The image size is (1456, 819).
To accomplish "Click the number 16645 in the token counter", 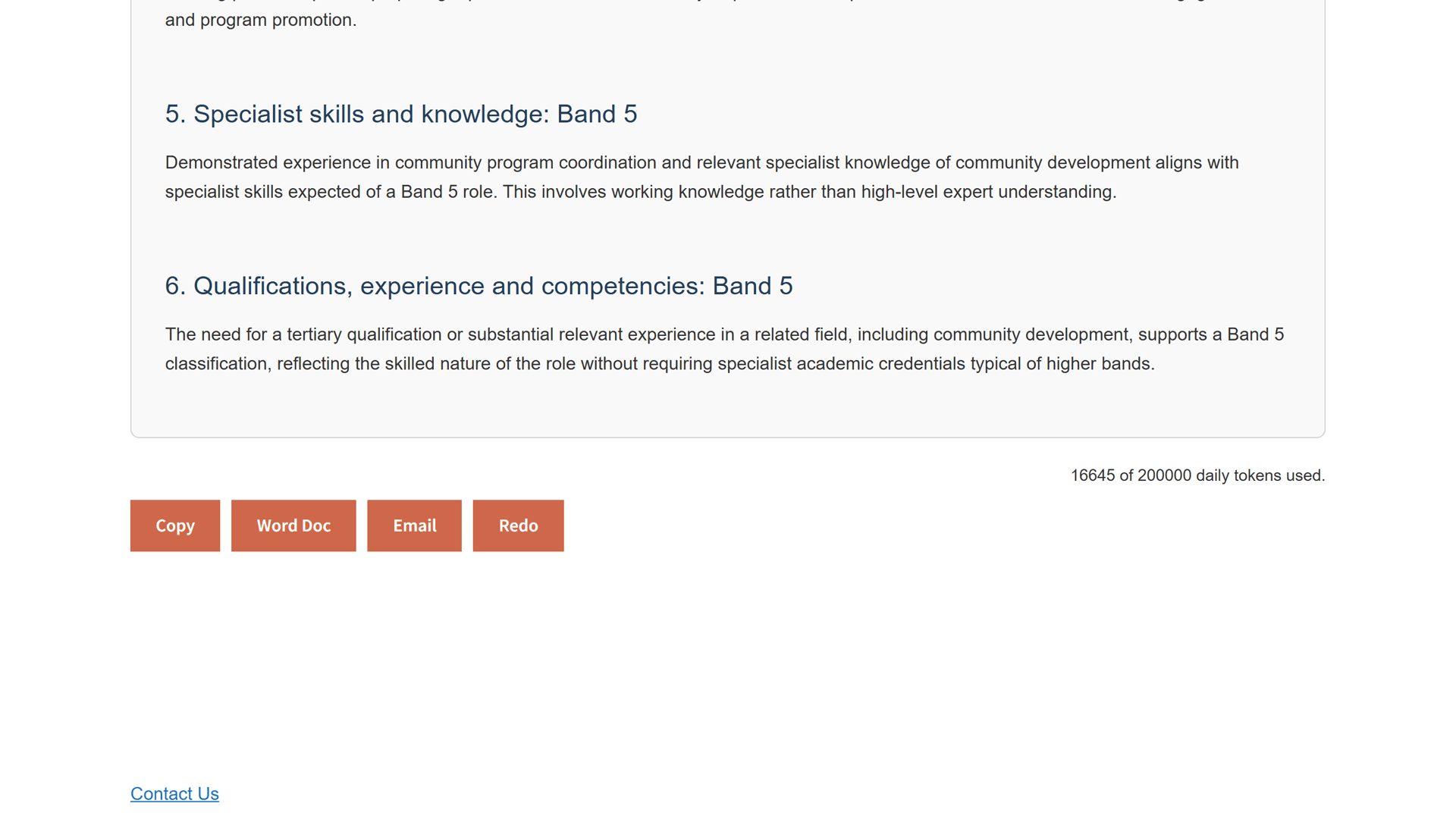I will coord(1093,475).
